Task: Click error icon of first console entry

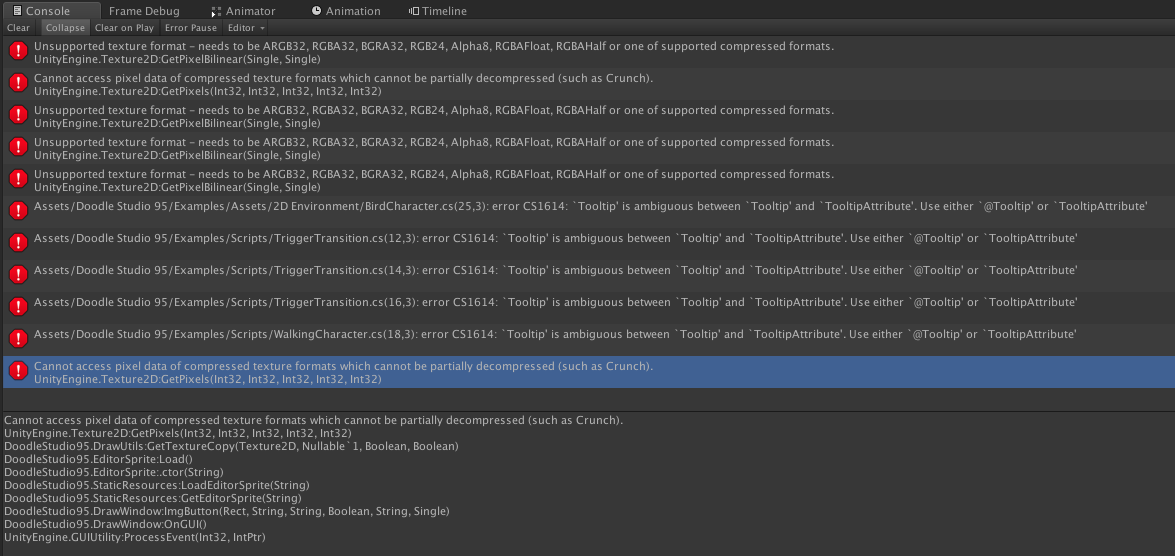Action: [17, 52]
